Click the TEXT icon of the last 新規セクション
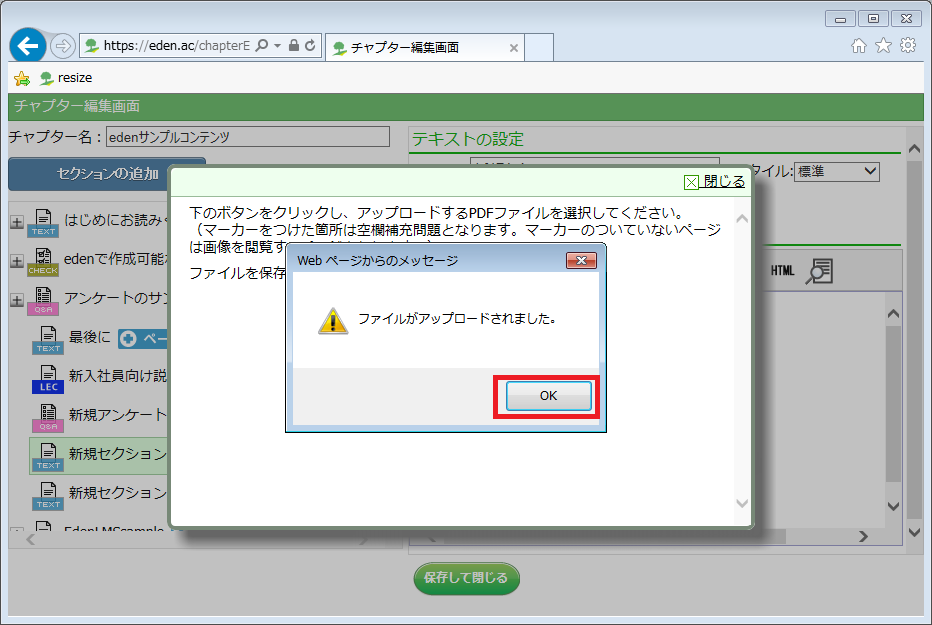Image resolution: width=932 pixels, height=625 pixels. pos(48,496)
